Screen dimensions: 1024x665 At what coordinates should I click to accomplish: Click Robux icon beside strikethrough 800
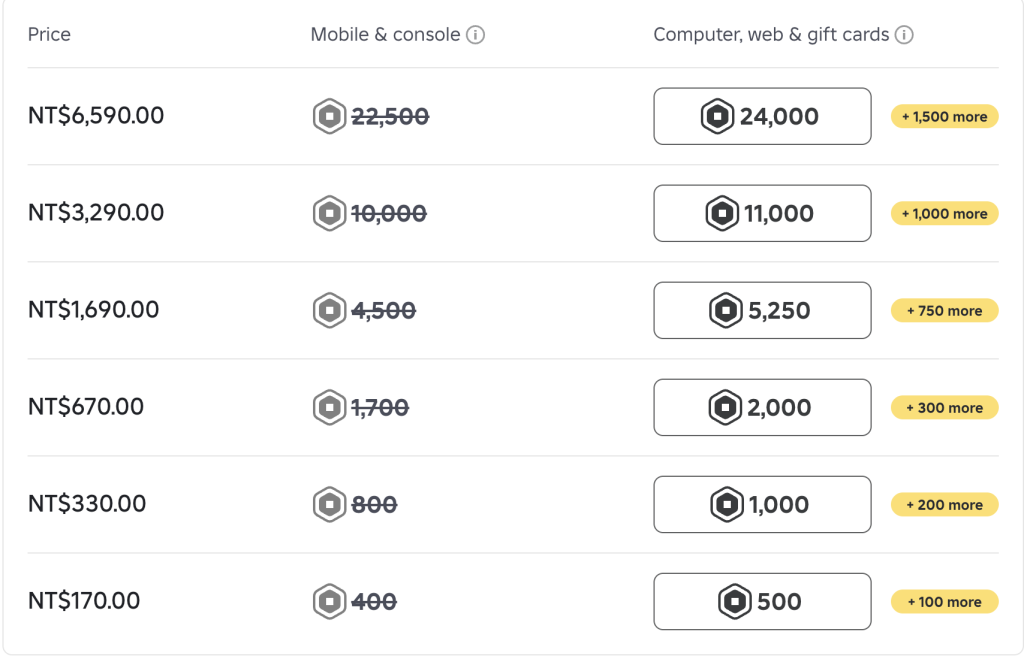(329, 504)
